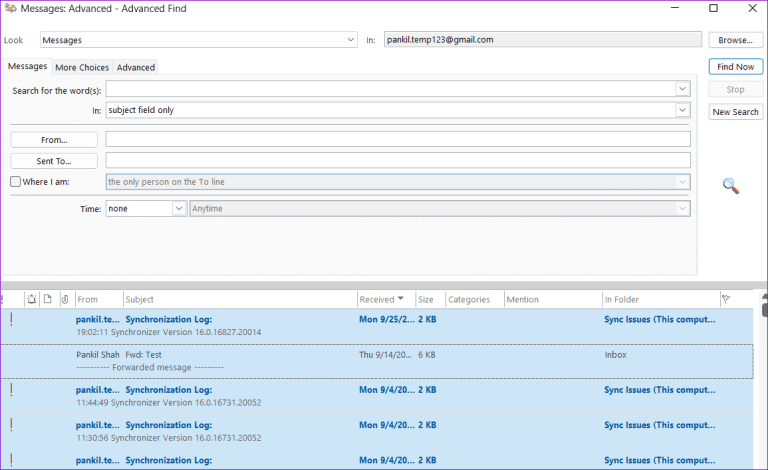
Task: Click the magnifying glass search icon
Action: click(x=731, y=185)
